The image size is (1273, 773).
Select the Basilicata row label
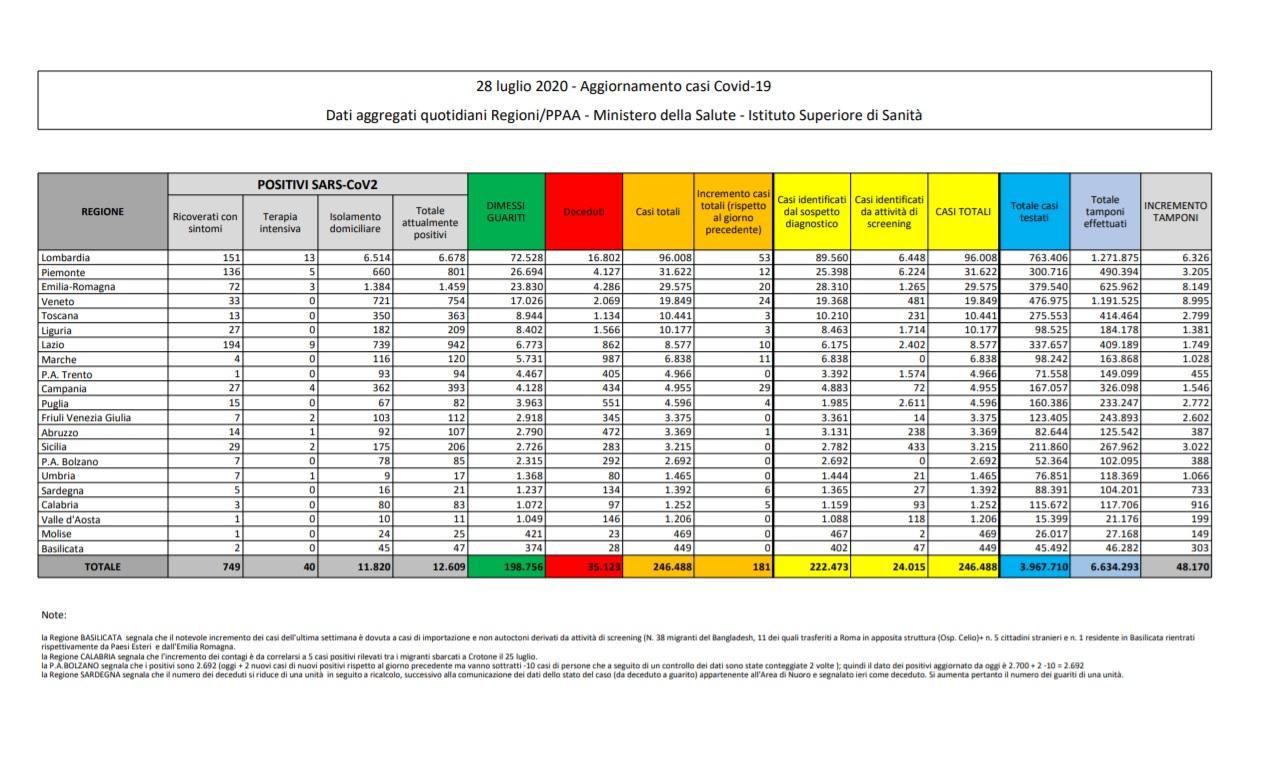point(65,549)
